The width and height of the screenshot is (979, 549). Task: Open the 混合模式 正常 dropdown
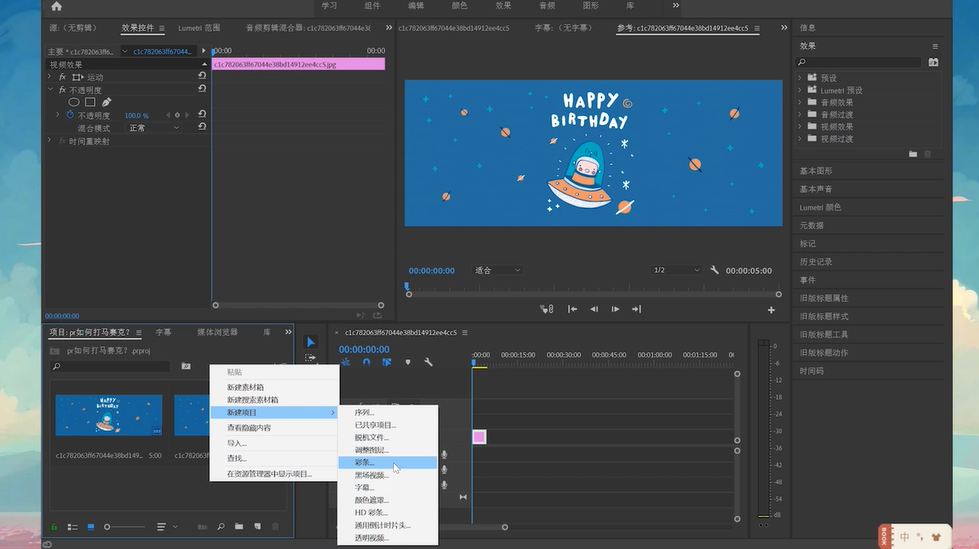(153, 127)
